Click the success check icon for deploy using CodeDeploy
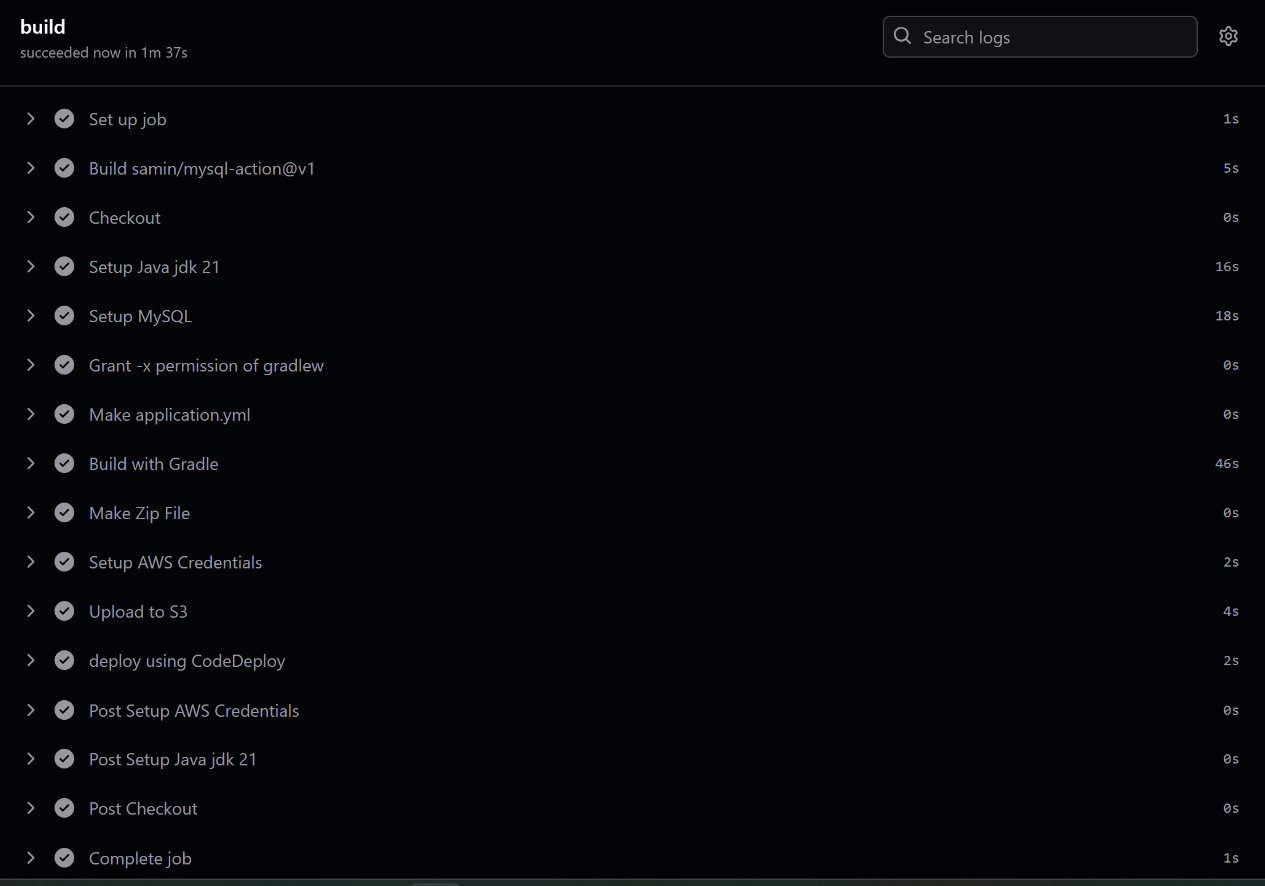Viewport: 1265px width, 886px height. (x=64, y=661)
